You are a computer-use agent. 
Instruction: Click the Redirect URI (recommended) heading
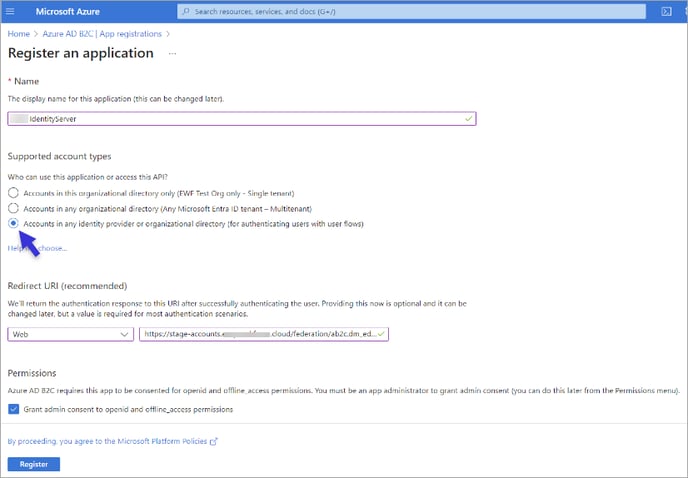(67, 286)
